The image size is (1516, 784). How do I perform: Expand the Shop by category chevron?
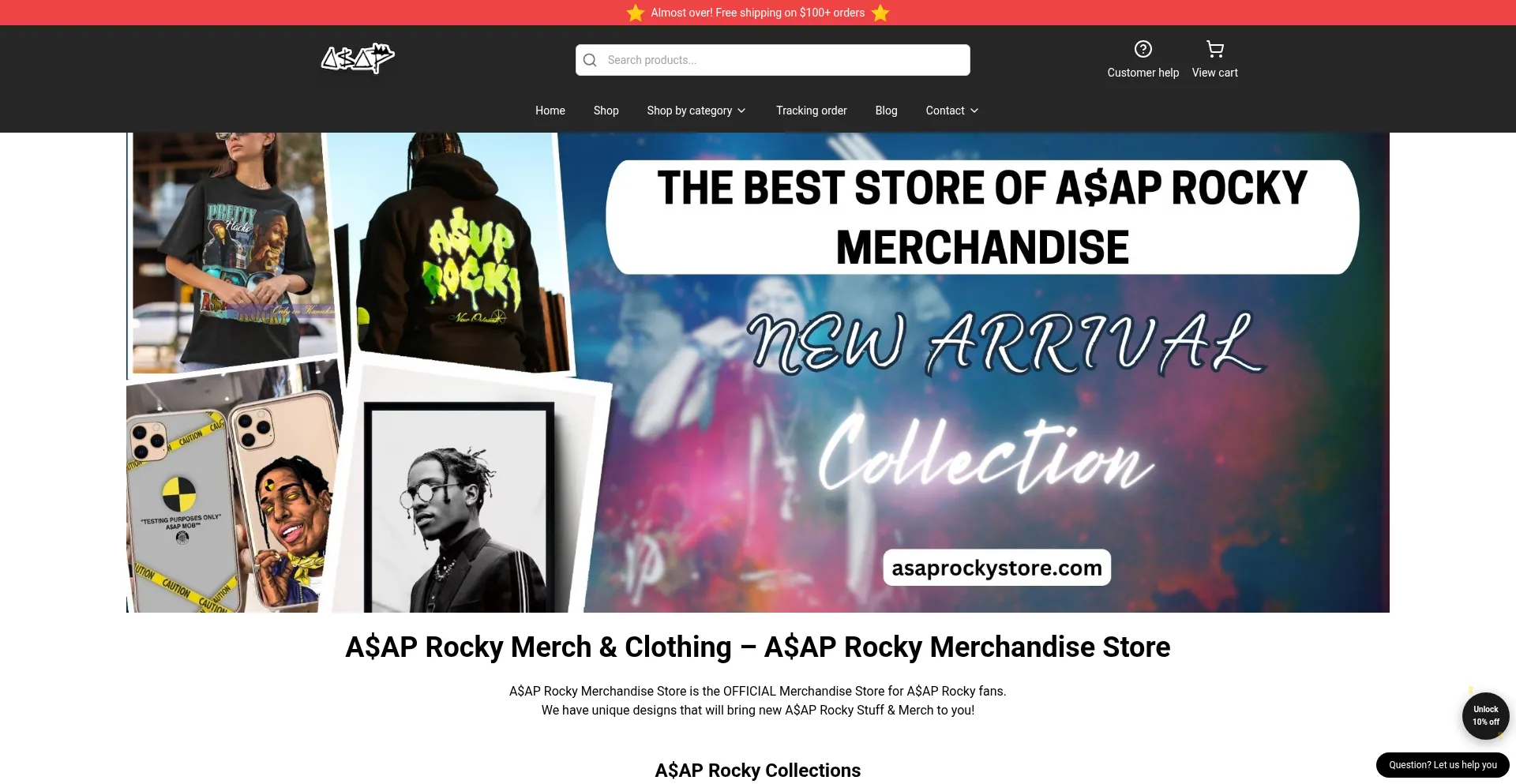(741, 111)
